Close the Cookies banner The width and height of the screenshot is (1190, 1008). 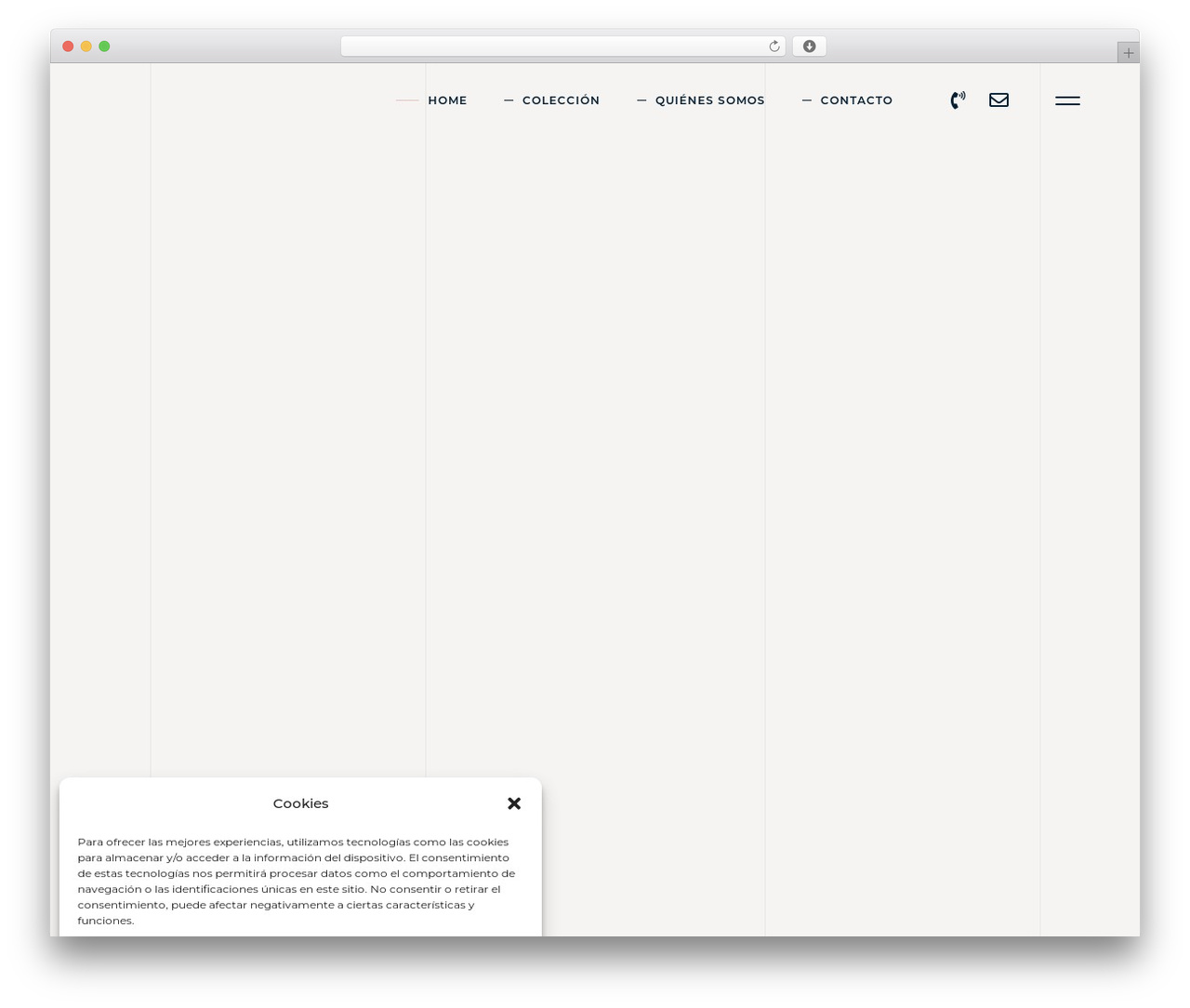click(514, 803)
